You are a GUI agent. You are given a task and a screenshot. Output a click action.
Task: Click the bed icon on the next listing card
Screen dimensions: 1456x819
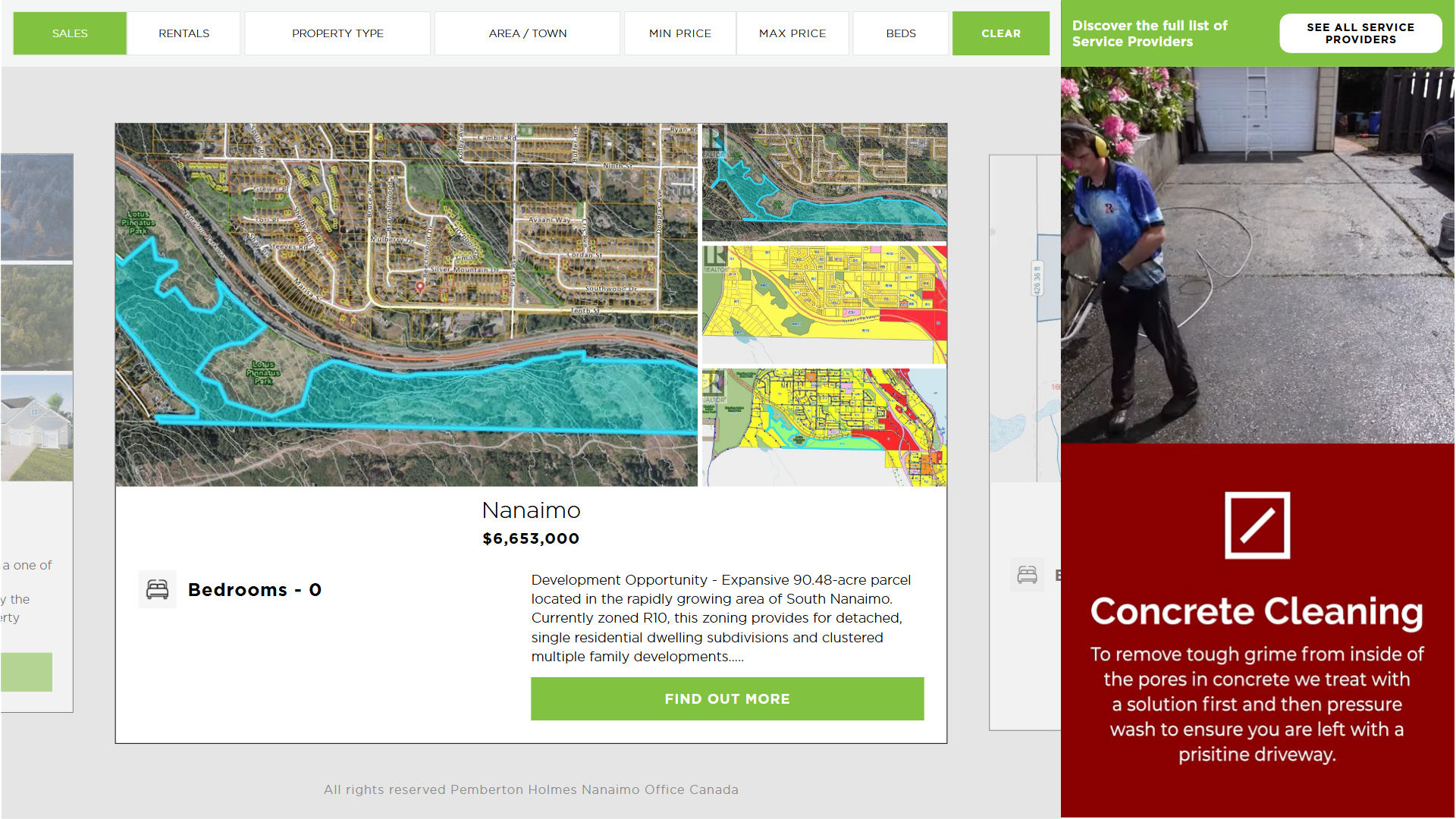click(x=1027, y=575)
